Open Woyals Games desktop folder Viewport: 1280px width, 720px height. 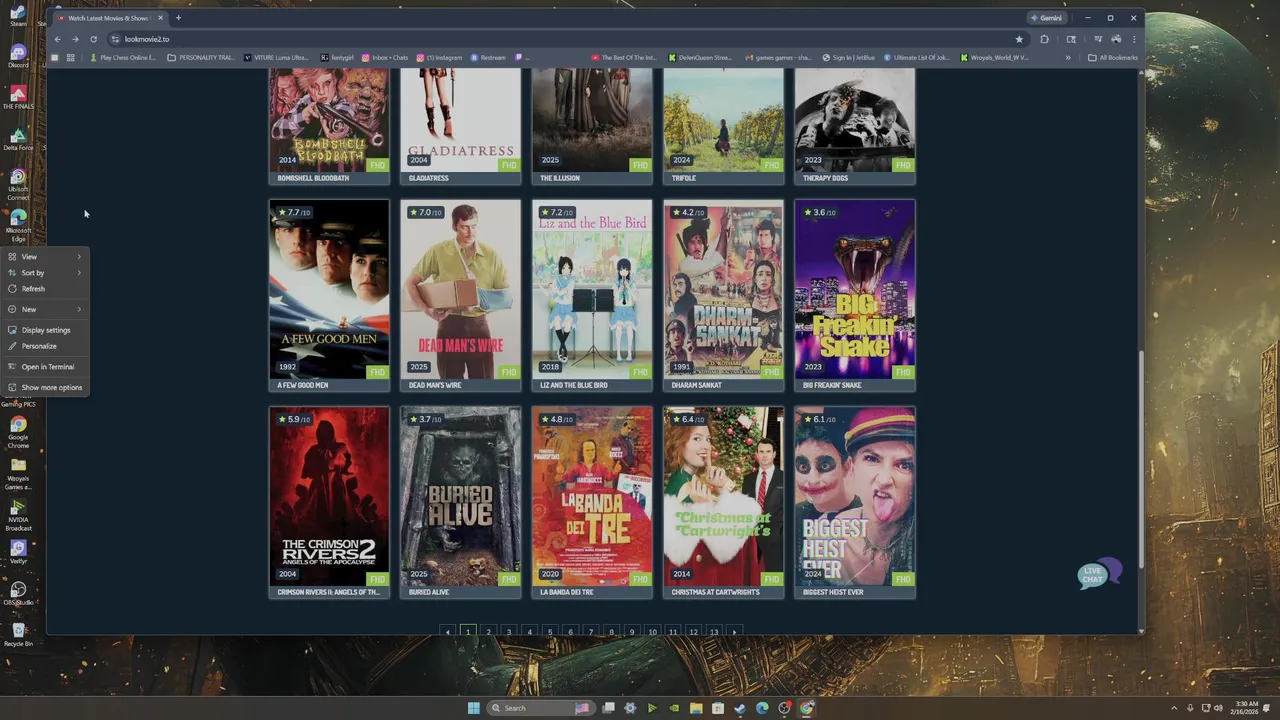18,474
